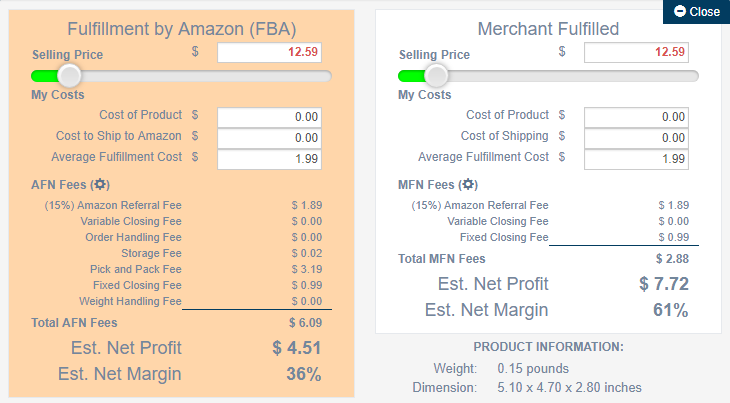Close the profit calculator panel
The image size is (730, 403).
(x=696, y=12)
